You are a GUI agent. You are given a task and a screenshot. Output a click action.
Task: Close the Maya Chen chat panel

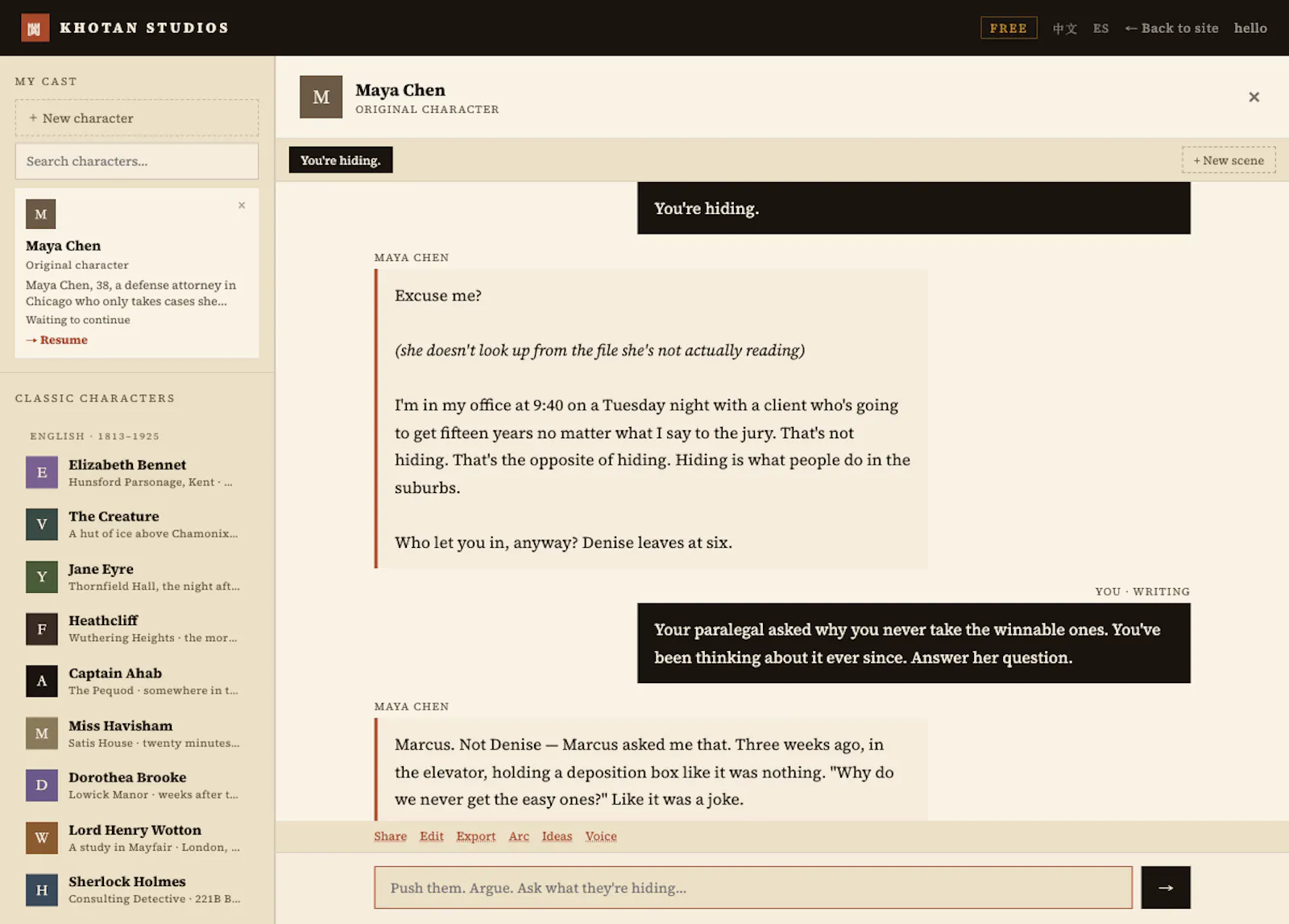tap(1254, 97)
